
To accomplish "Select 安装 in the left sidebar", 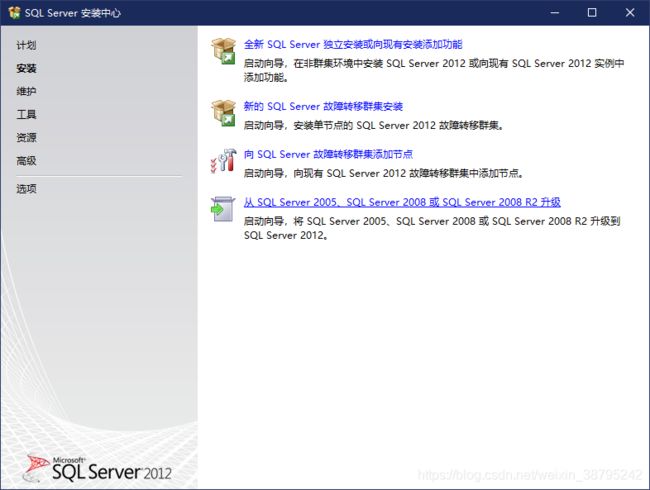I will pyautogui.click(x=26, y=68).
